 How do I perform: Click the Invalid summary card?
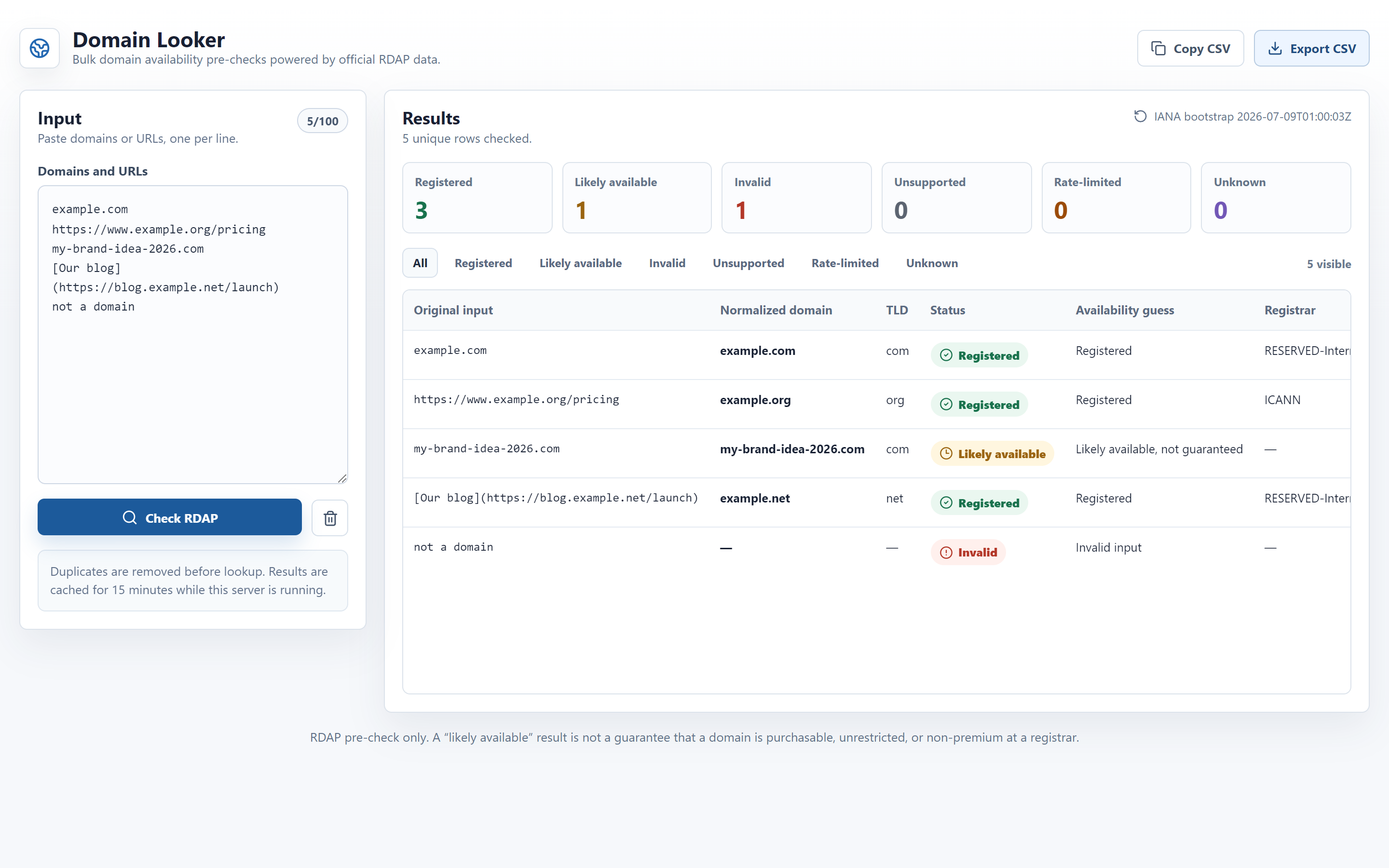click(797, 198)
